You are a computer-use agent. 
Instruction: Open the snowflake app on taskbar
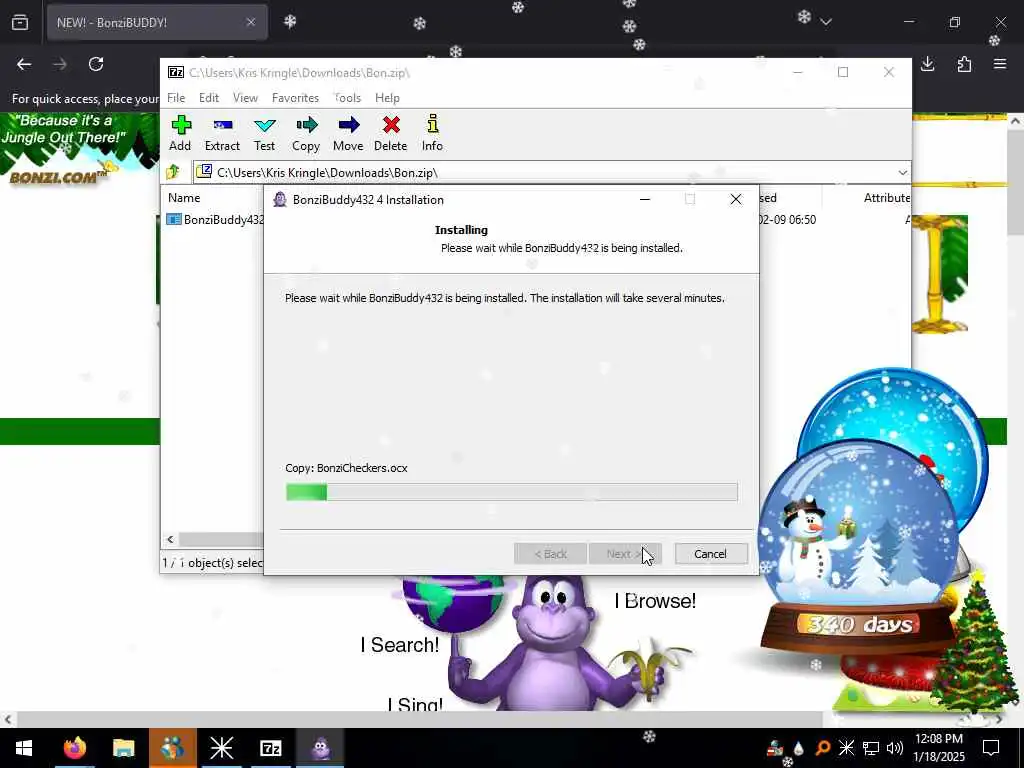click(x=221, y=748)
